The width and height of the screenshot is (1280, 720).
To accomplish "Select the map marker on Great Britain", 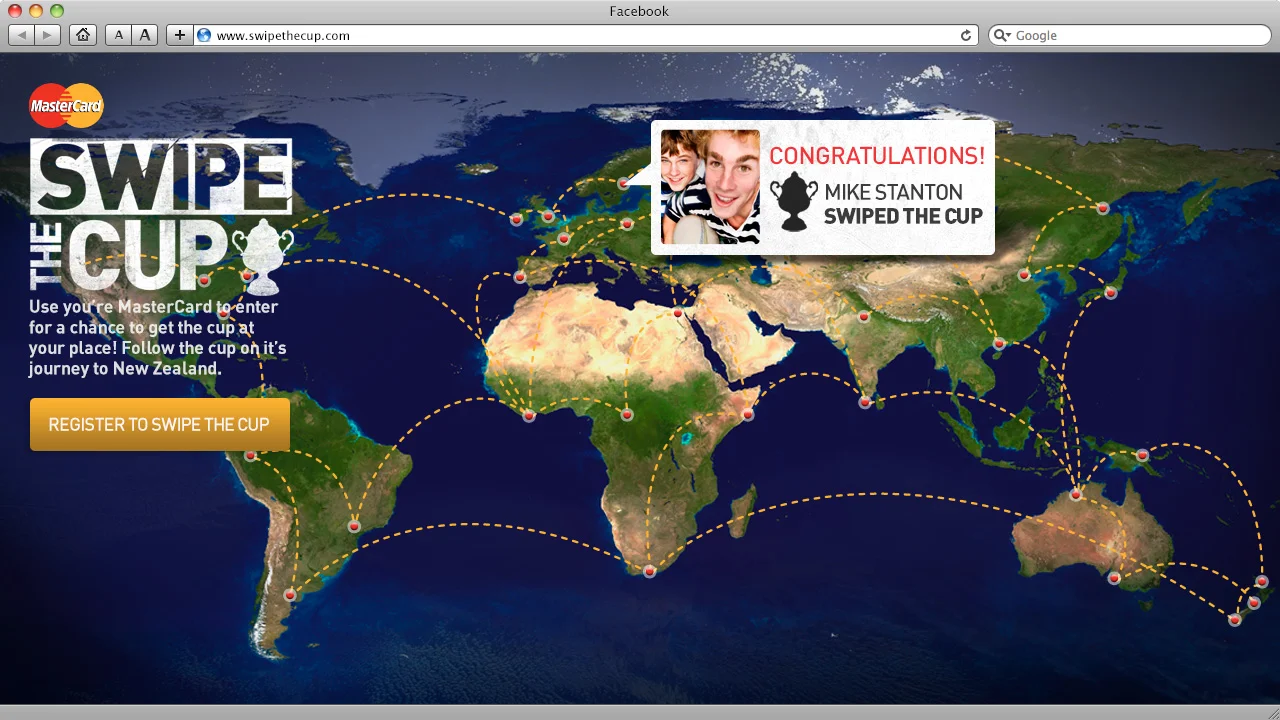I will [548, 216].
